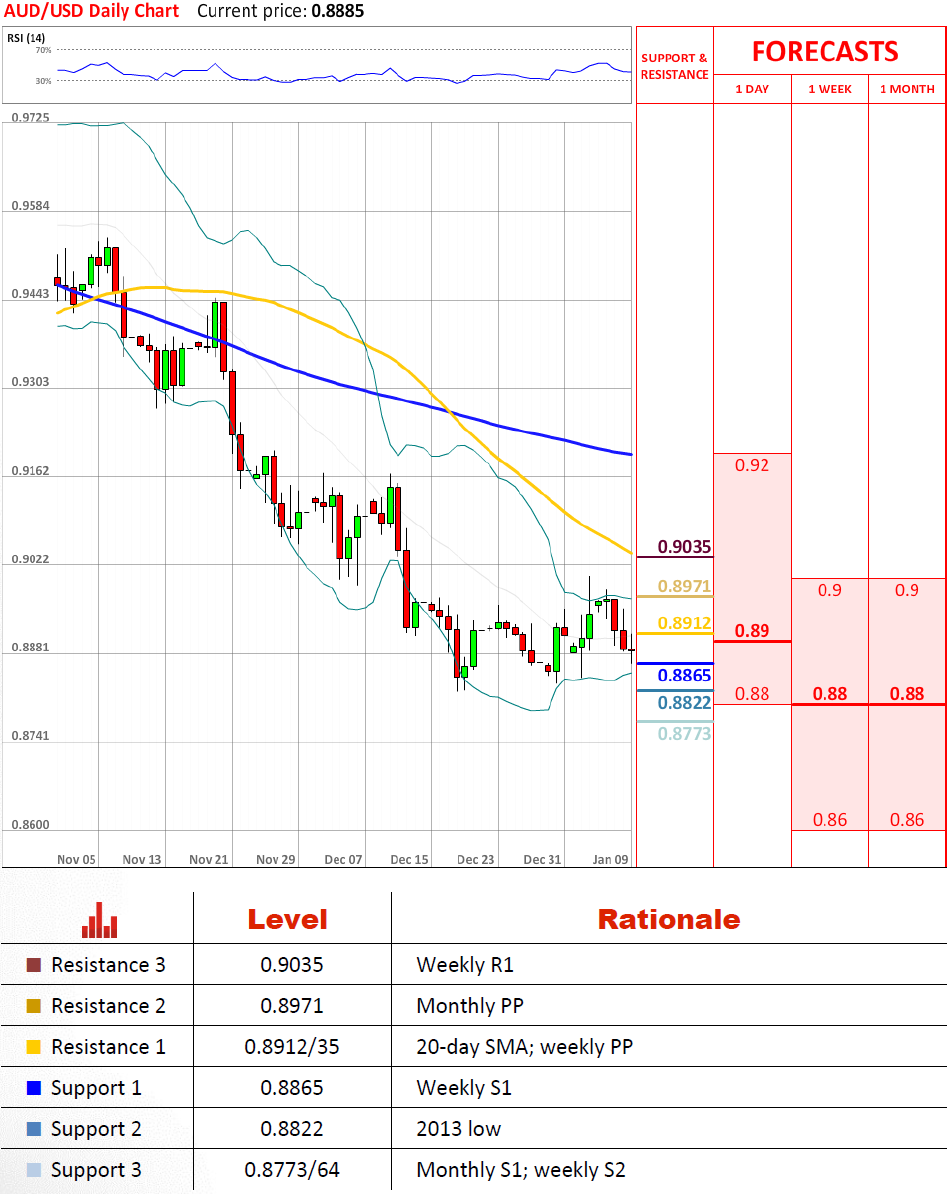
Task: Click the RSI (14) indicator label
Action: tap(26, 38)
